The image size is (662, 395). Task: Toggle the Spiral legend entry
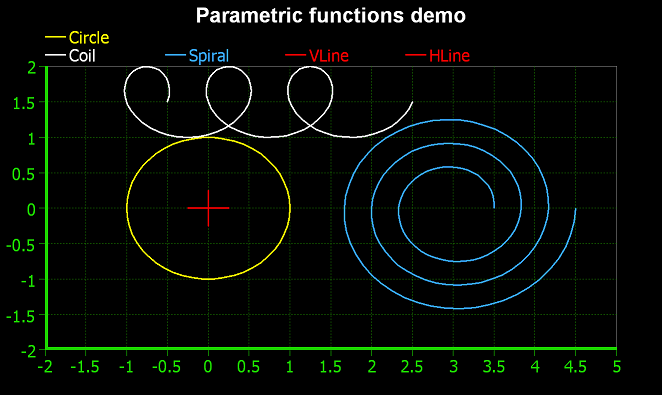pos(197,56)
